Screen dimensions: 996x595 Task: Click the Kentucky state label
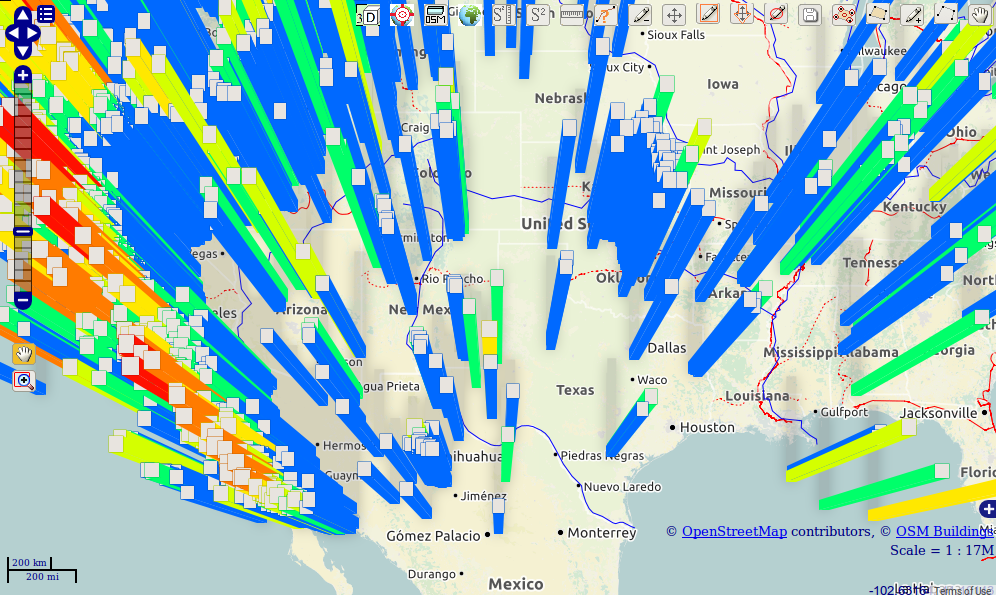(x=914, y=207)
